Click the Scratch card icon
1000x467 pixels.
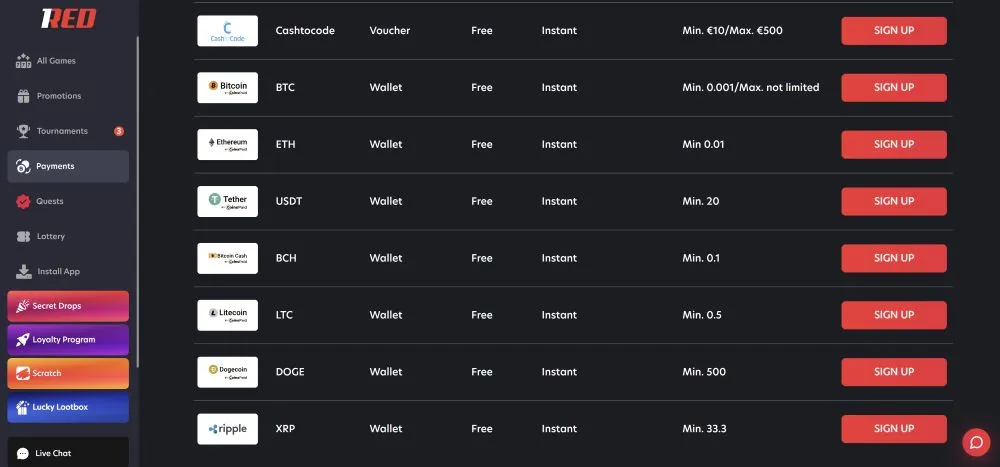point(22,374)
